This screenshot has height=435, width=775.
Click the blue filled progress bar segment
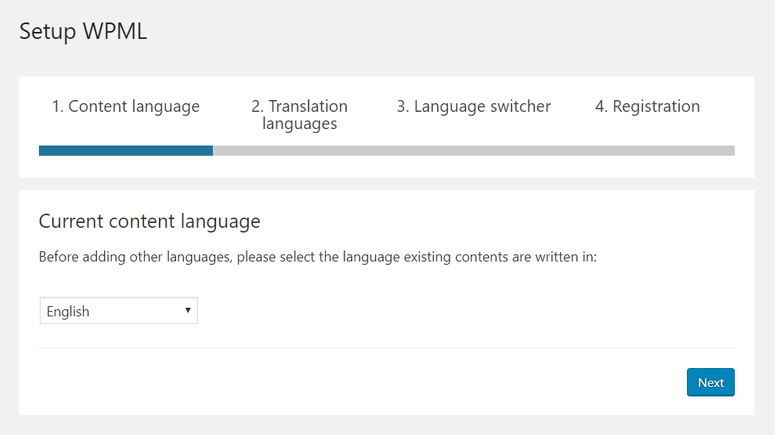(x=126, y=151)
